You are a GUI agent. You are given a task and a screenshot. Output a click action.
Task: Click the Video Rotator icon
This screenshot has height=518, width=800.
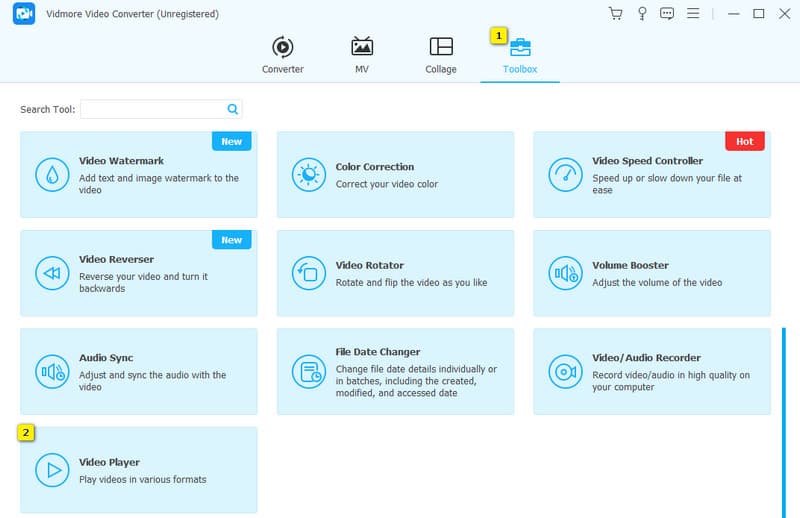(x=308, y=273)
